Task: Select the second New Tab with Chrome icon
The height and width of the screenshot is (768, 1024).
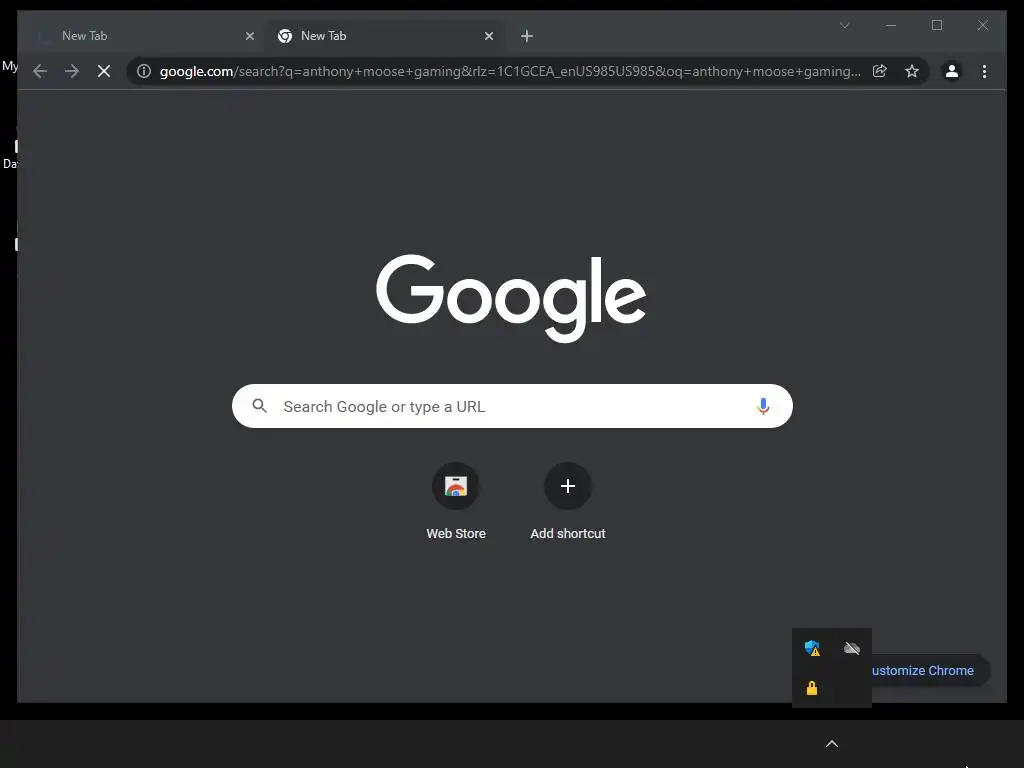Action: tap(385, 36)
